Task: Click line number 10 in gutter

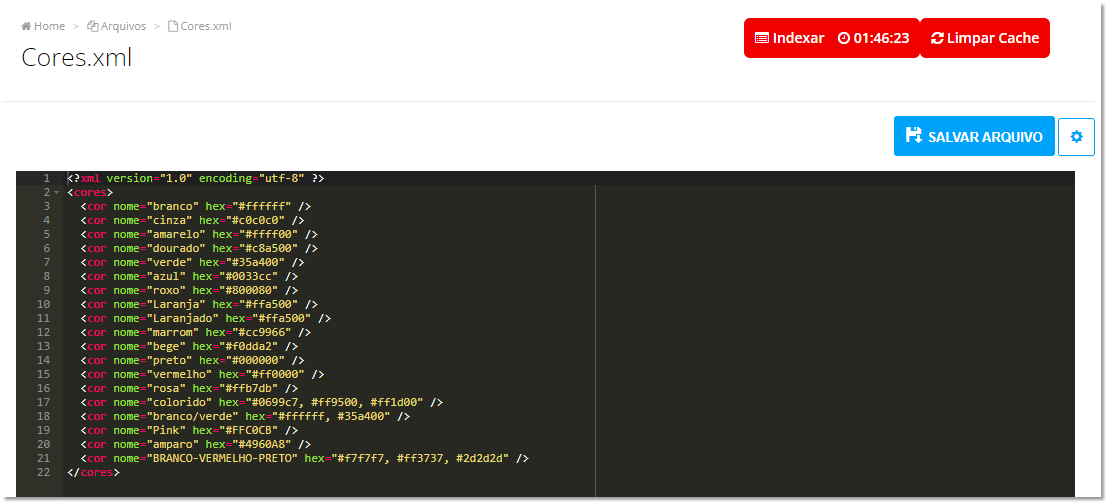Action: click(43, 304)
